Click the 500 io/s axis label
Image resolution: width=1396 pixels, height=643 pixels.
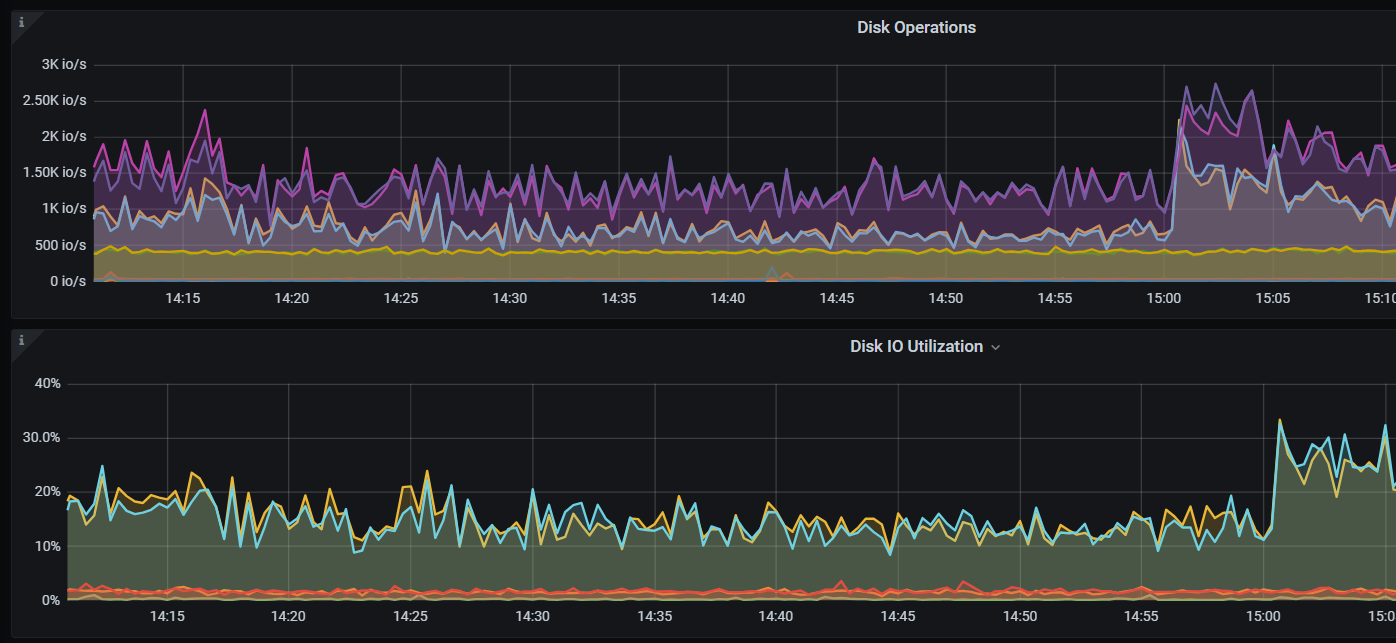61,245
